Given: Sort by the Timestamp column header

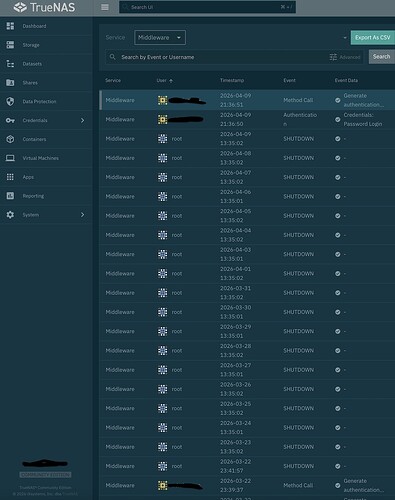Looking at the screenshot, I should point(232,80).
